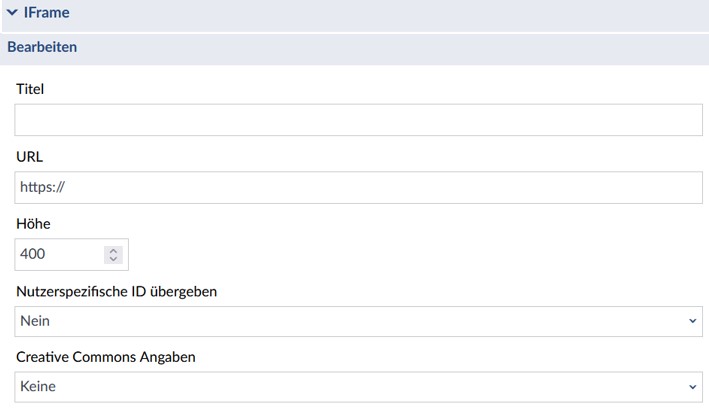709x413 pixels.
Task: Increase Höhe with the up stepper arrow
Action: (x=113, y=250)
